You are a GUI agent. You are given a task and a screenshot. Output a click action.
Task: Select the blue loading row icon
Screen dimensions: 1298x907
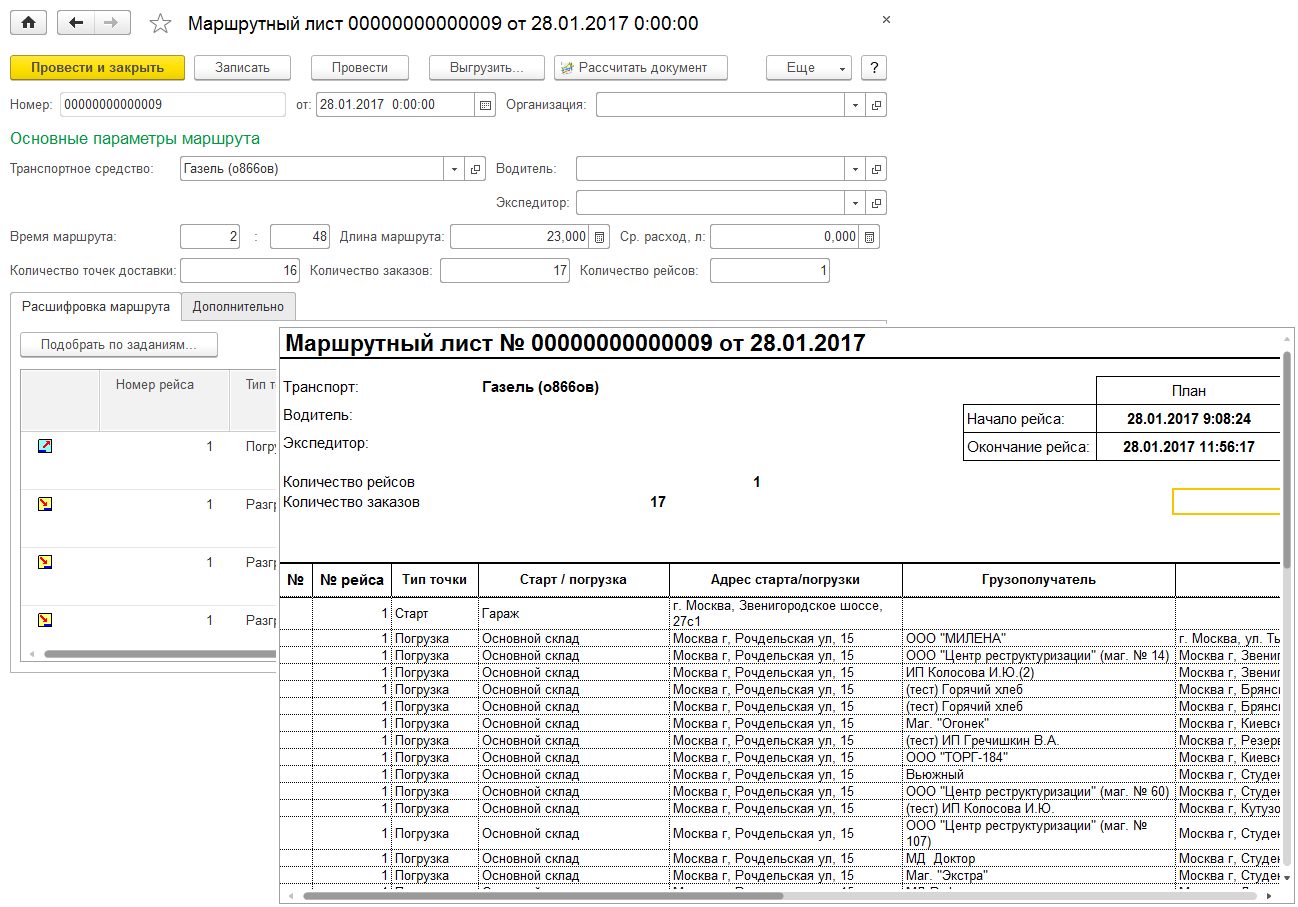(x=44, y=446)
